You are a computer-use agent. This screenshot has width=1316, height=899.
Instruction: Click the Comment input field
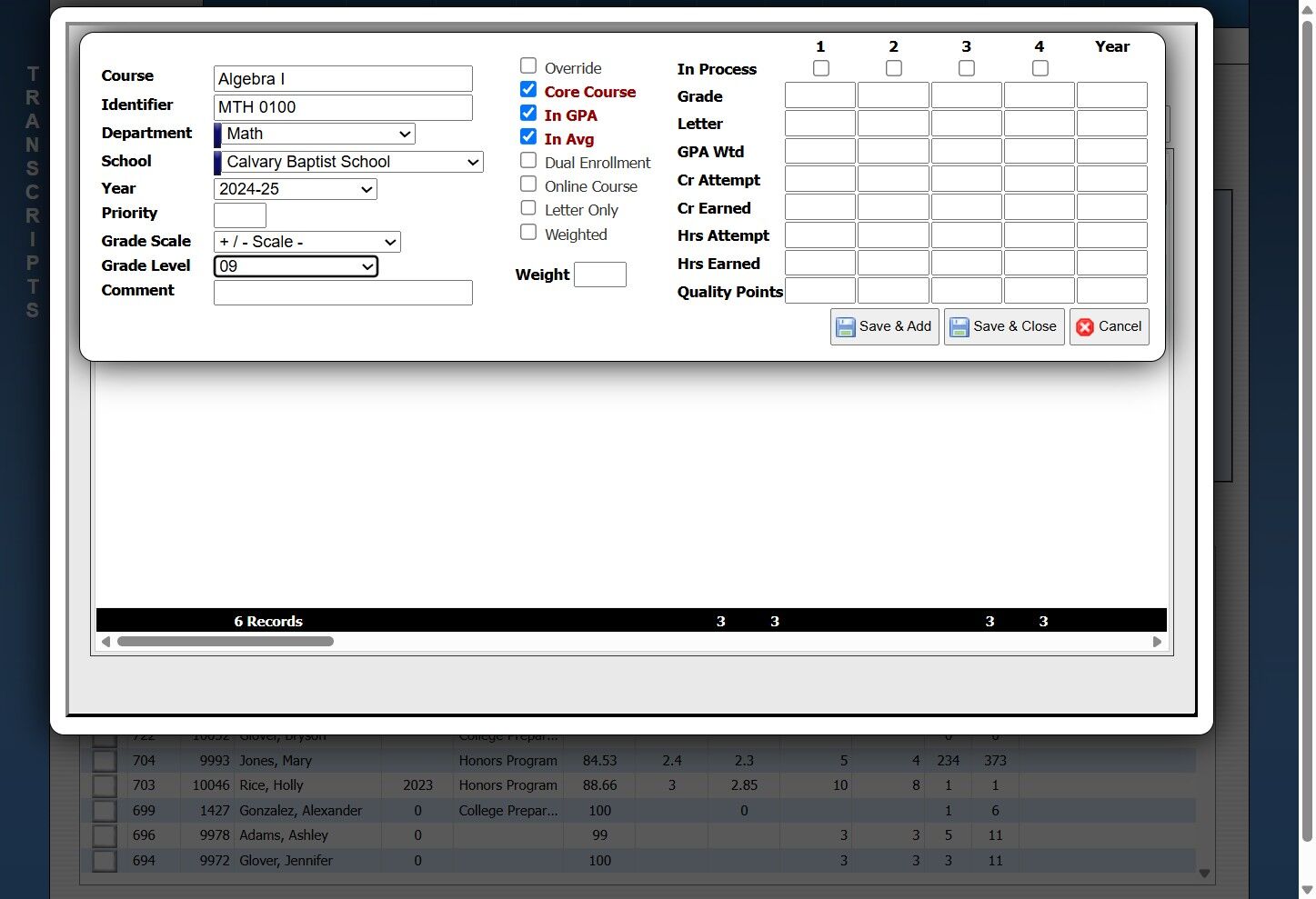pos(343,293)
